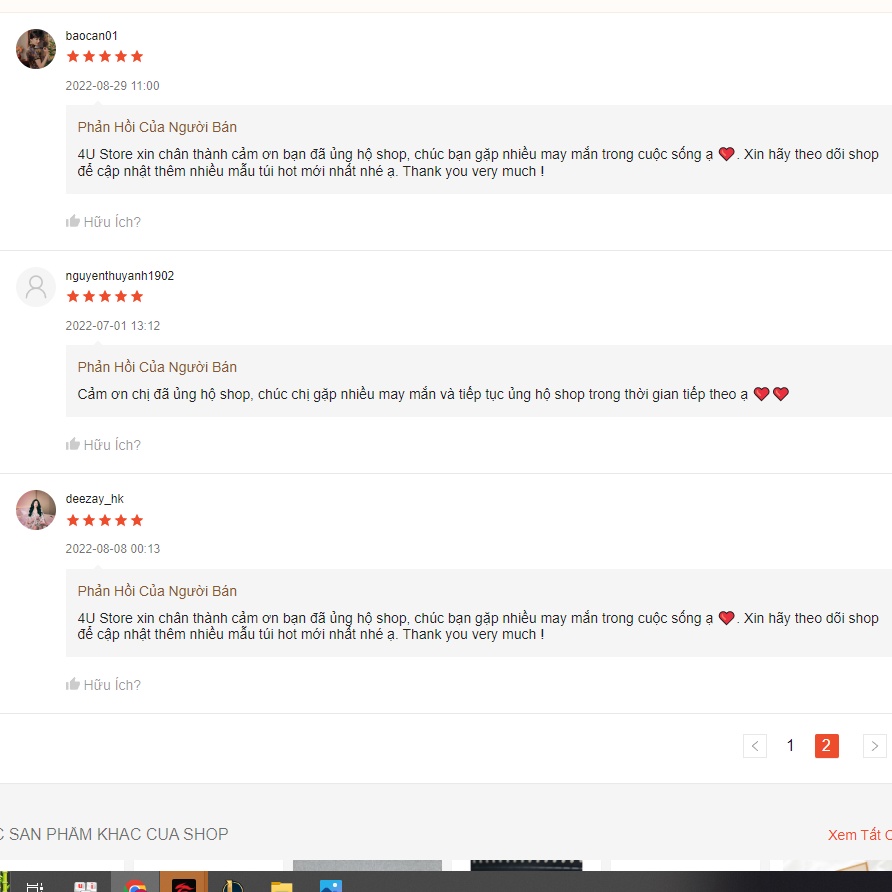Open Garena app in taskbar
892x892 pixels.
(x=184, y=885)
